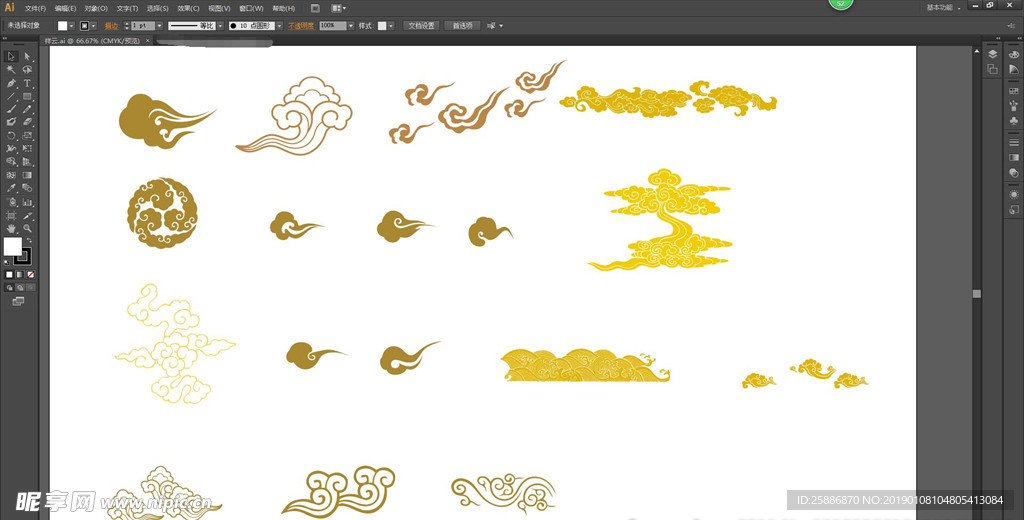Screen dimensions: 1024x520
Task: Click the 首选项 button
Action: click(x=463, y=25)
